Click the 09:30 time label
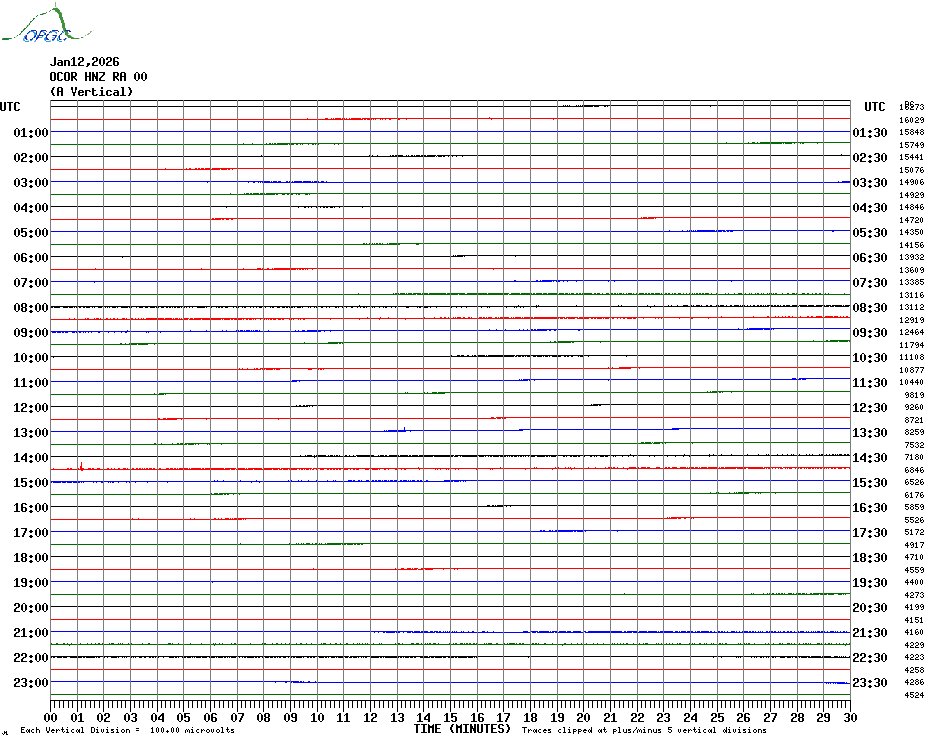Screen dimensions: 930x744 tap(870, 332)
